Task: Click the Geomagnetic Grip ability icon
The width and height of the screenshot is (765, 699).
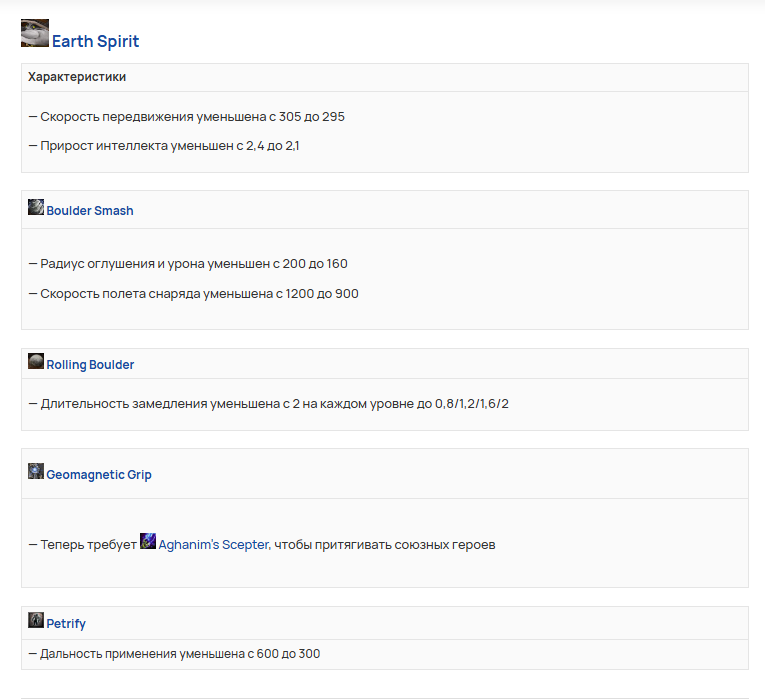Action: point(36,471)
